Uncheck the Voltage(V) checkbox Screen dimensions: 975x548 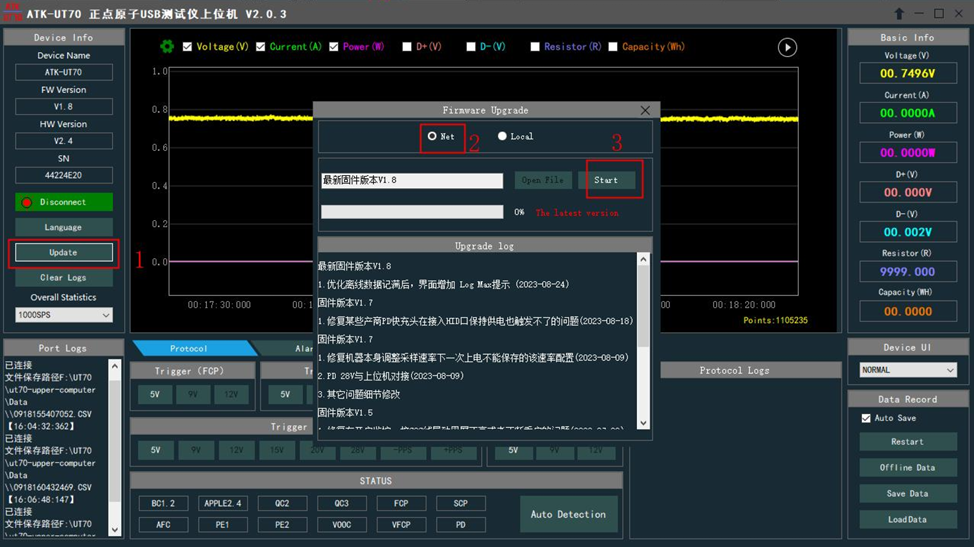(x=188, y=47)
